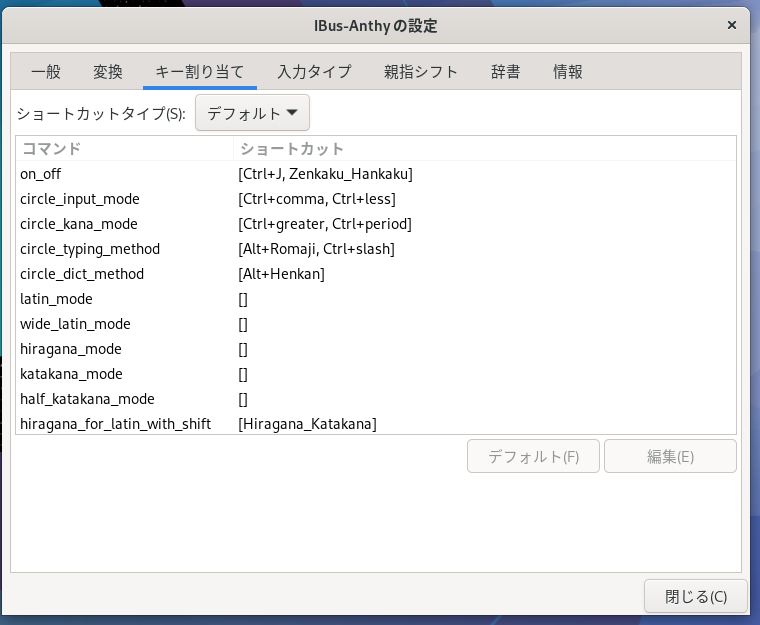Click the 編集(E) button
Screen dimensions: 760x625
(x=670, y=456)
